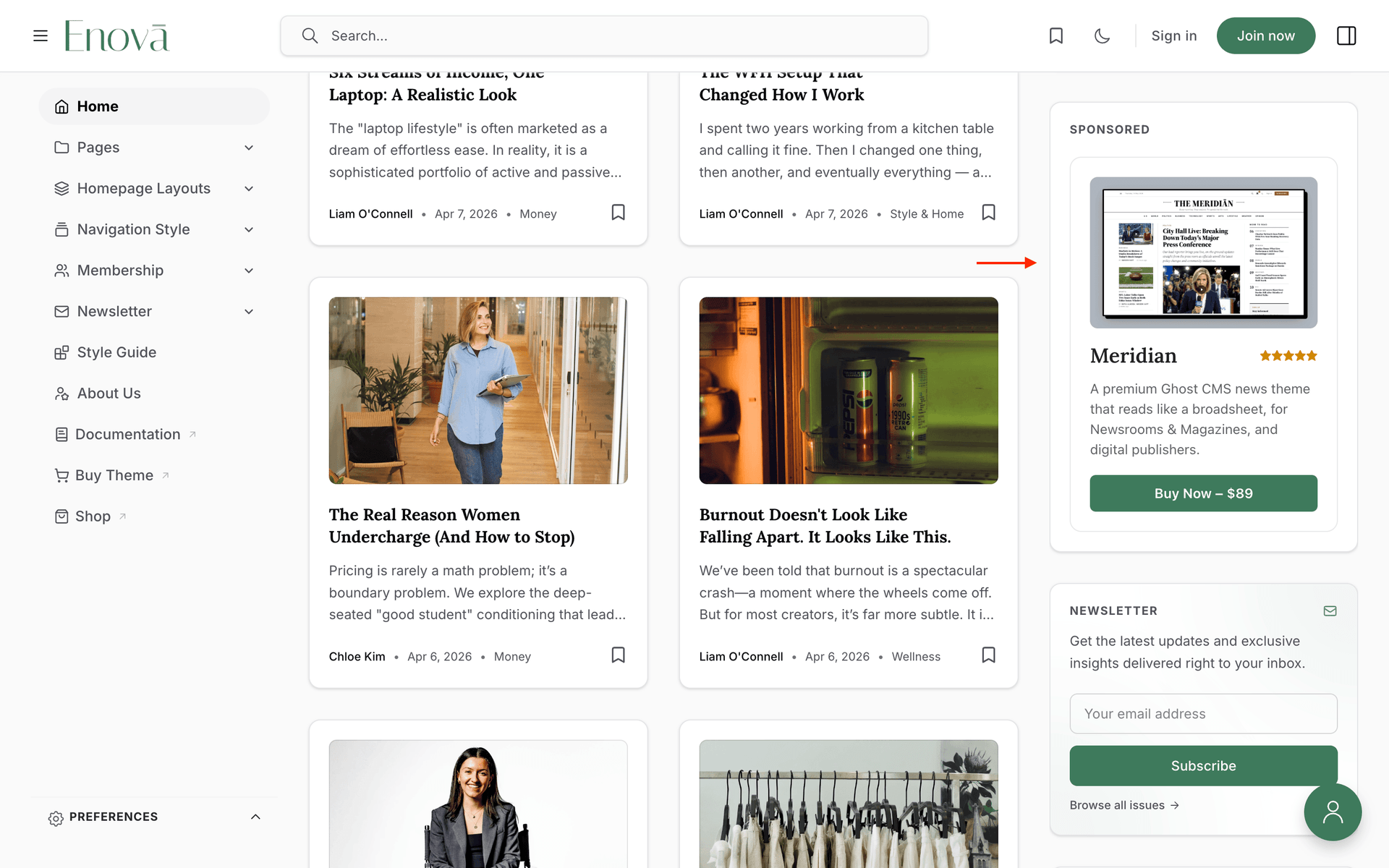The width and height of the screenshot is (1389, 868).
Task: Click Sign in
Action: [1173, 35]
